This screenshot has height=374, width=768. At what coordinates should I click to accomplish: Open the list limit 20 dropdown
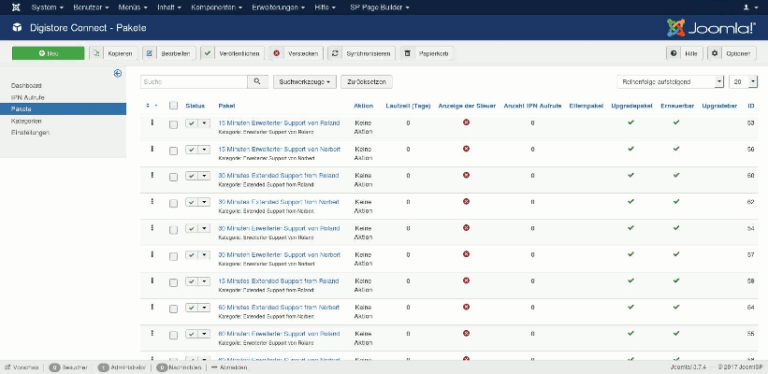743,82
